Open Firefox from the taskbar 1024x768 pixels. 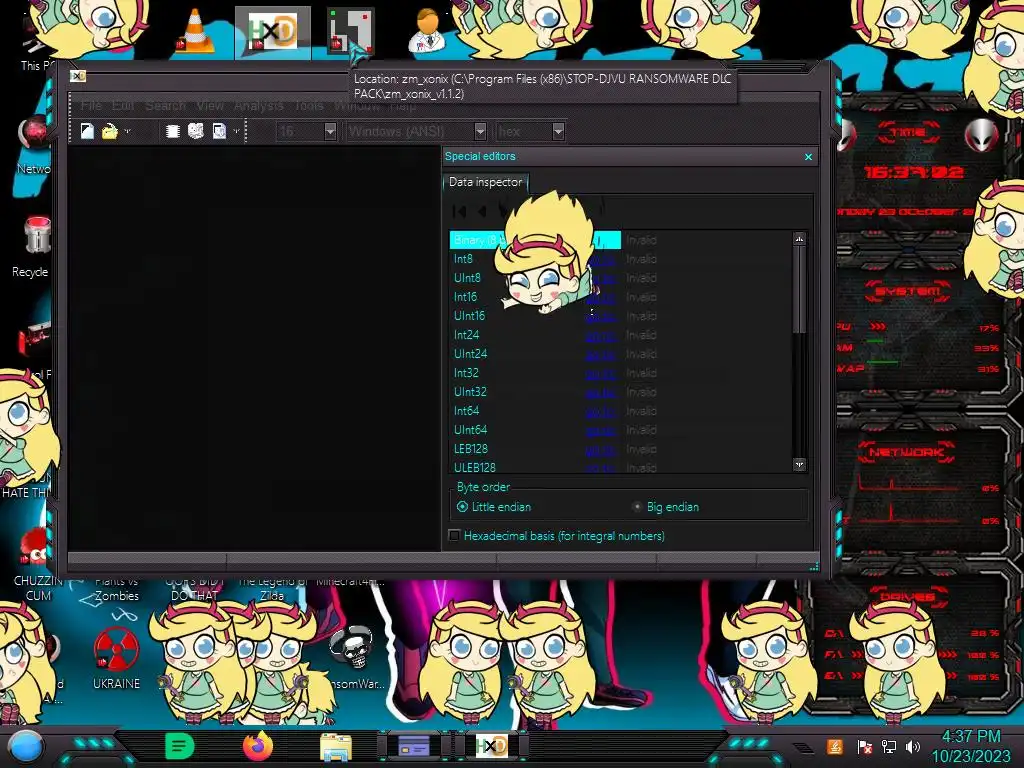coord(258,746)
